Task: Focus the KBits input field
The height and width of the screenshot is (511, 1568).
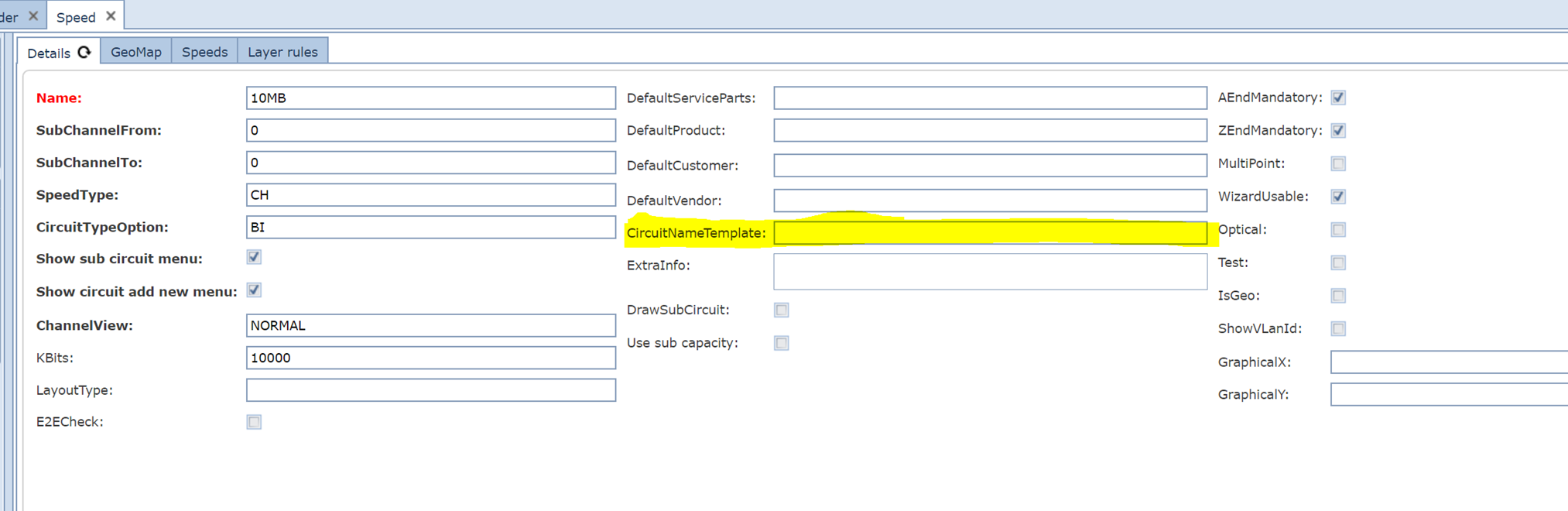Action: (430, 358)
